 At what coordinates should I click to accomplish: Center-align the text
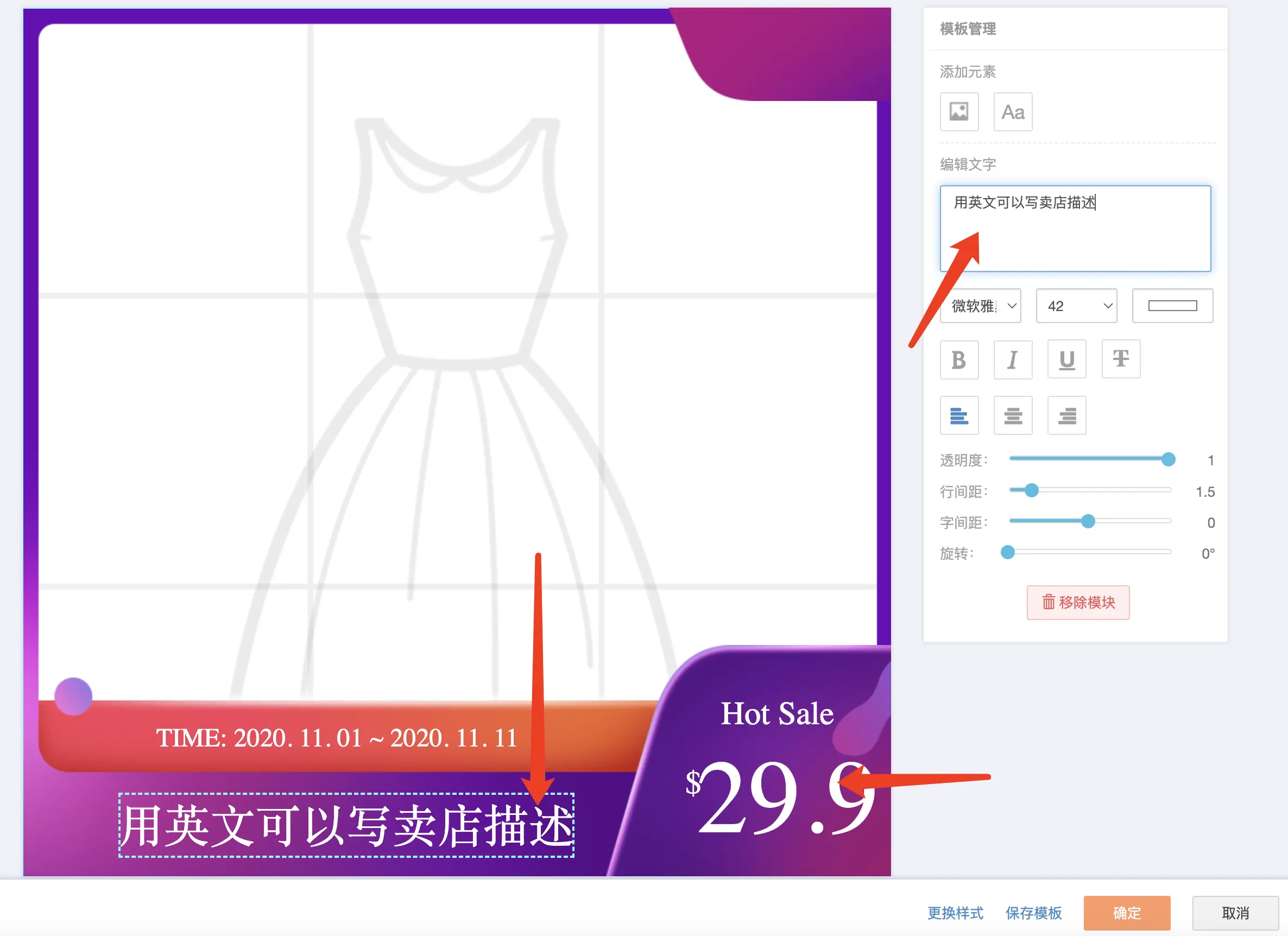tap(1013, 416)
